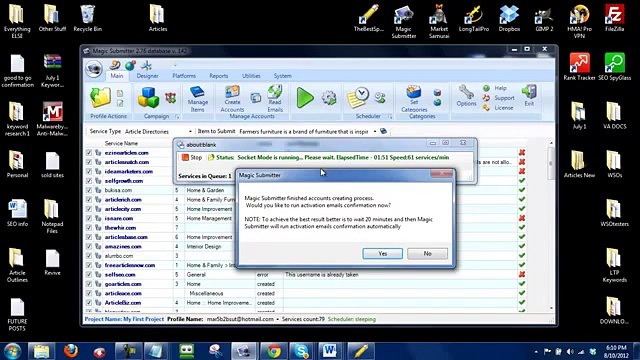
Task: Toggle checkbox for ideamarketers.com
Action: point(89,171)
